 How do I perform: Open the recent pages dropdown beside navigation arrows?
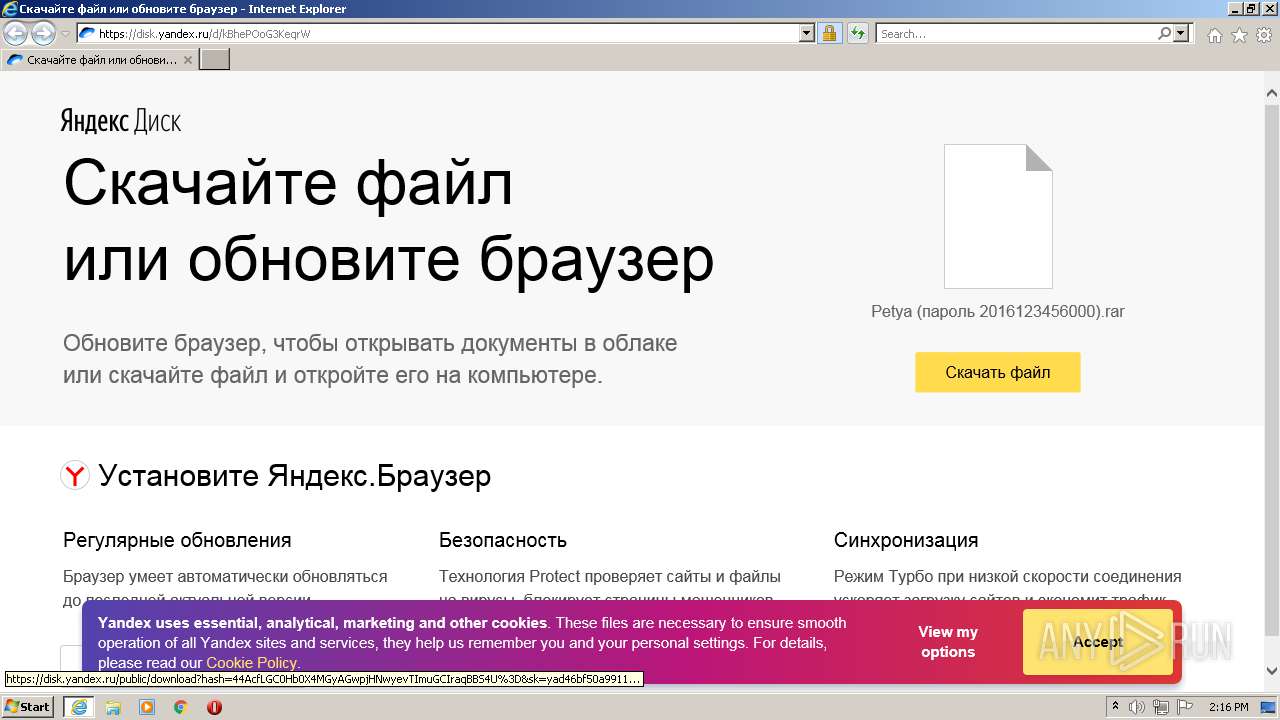(65, 34)
